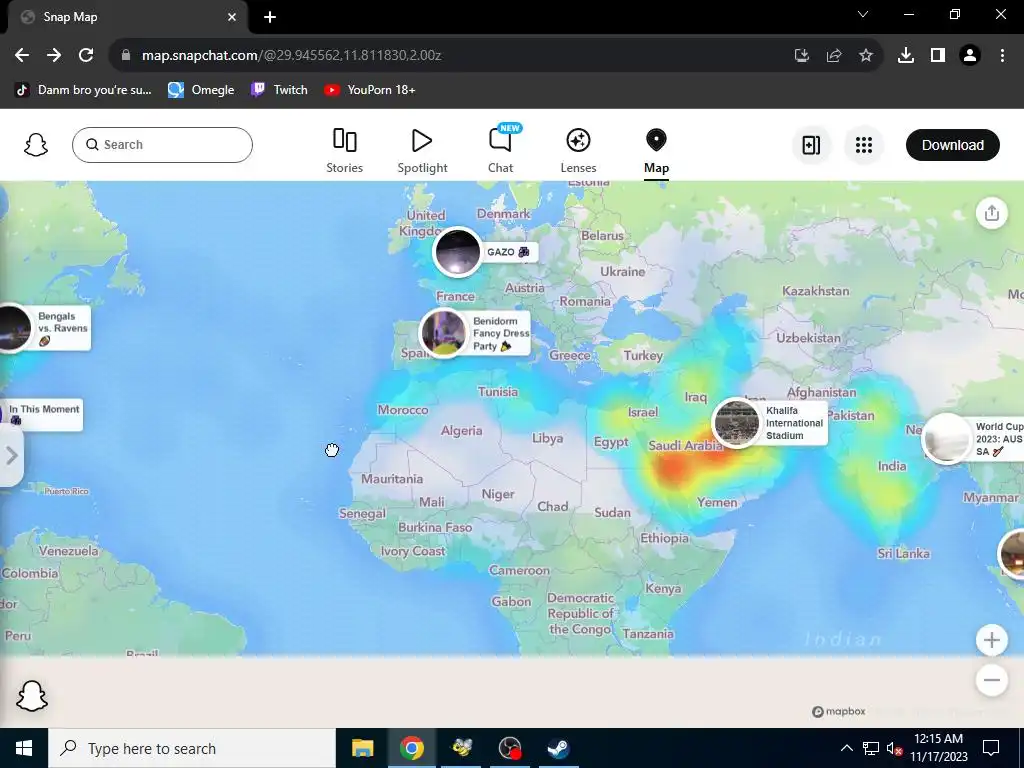Go forward with browser forward arrow
The height and width of the screenshot is (768, 1024).
tap(54, 56)
